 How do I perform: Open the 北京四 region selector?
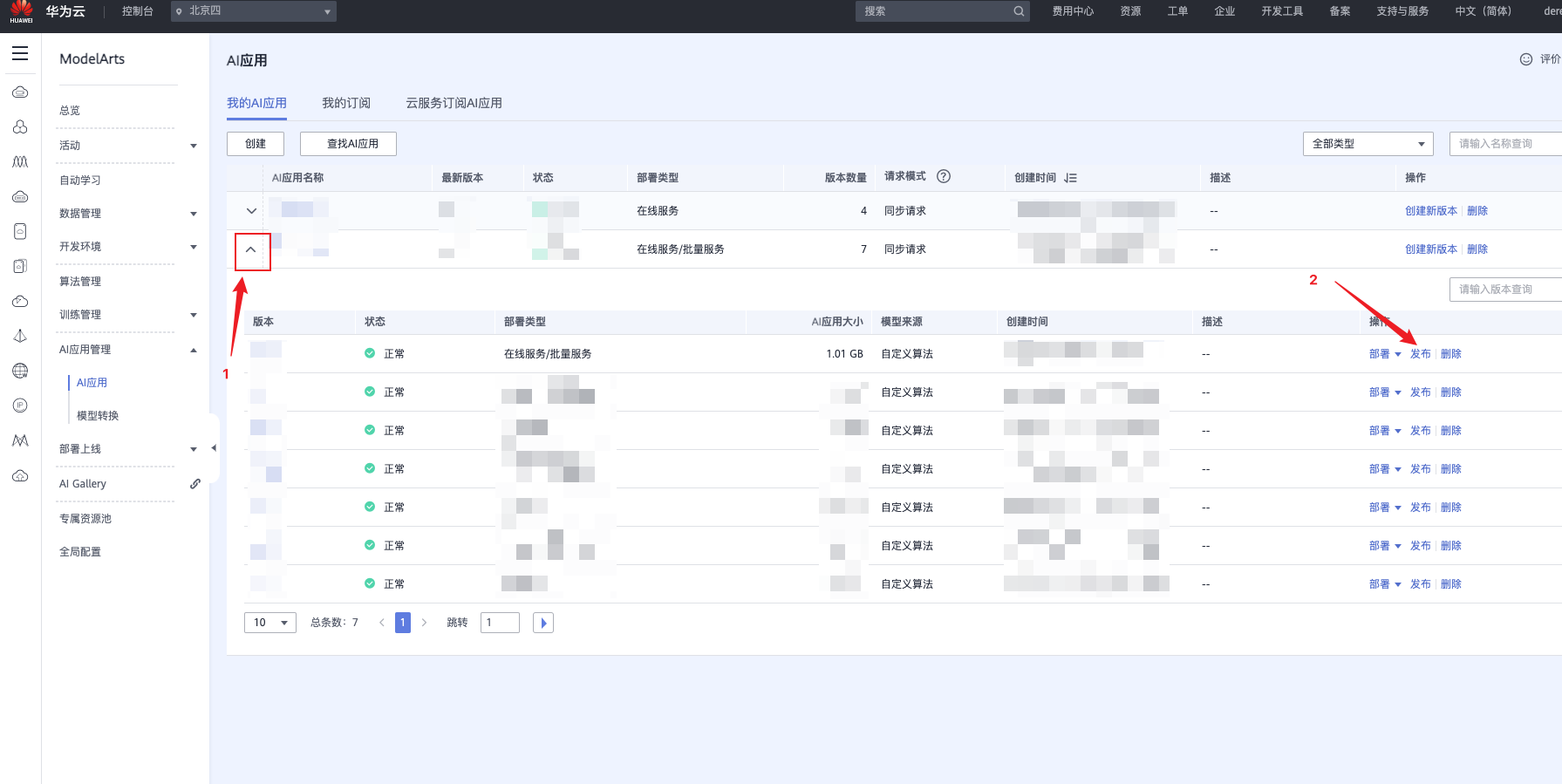(x=253, y=11)
